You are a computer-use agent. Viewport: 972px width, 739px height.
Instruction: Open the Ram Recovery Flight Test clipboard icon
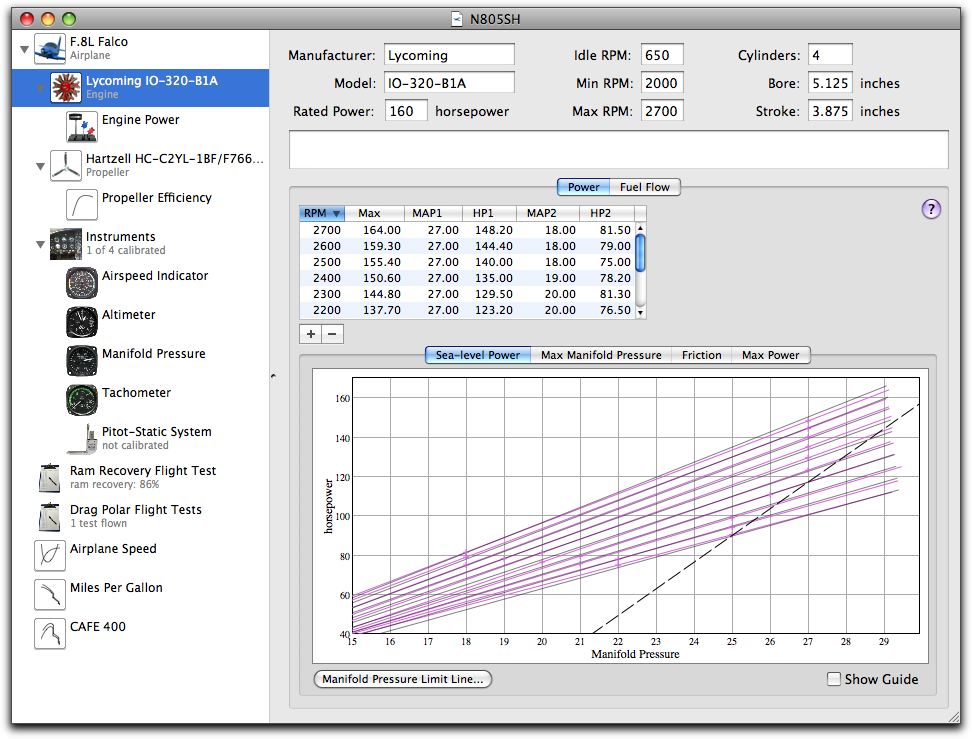(50, 478)
